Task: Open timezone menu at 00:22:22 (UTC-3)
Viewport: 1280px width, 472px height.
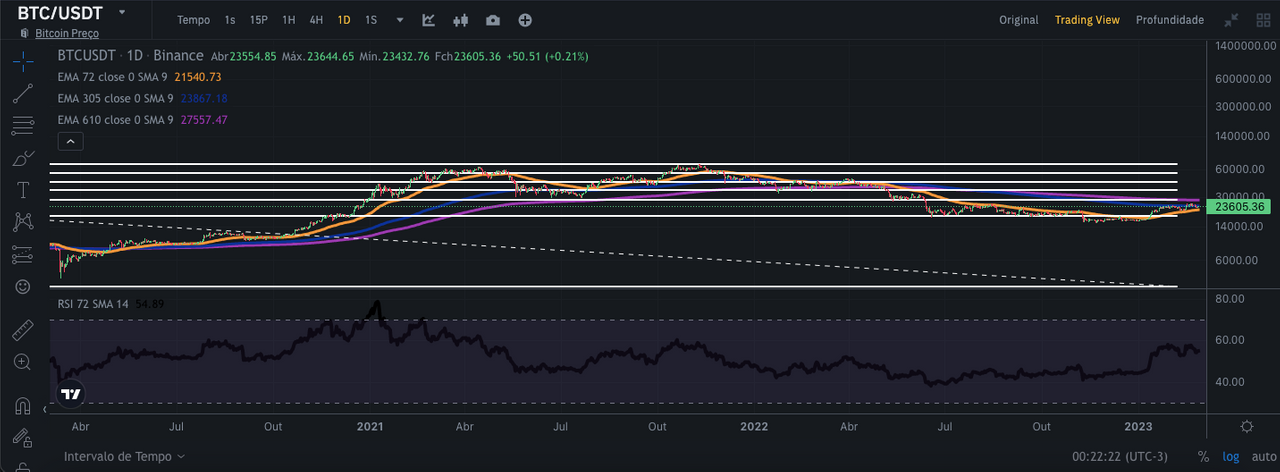Action: tap(1120, 456)
